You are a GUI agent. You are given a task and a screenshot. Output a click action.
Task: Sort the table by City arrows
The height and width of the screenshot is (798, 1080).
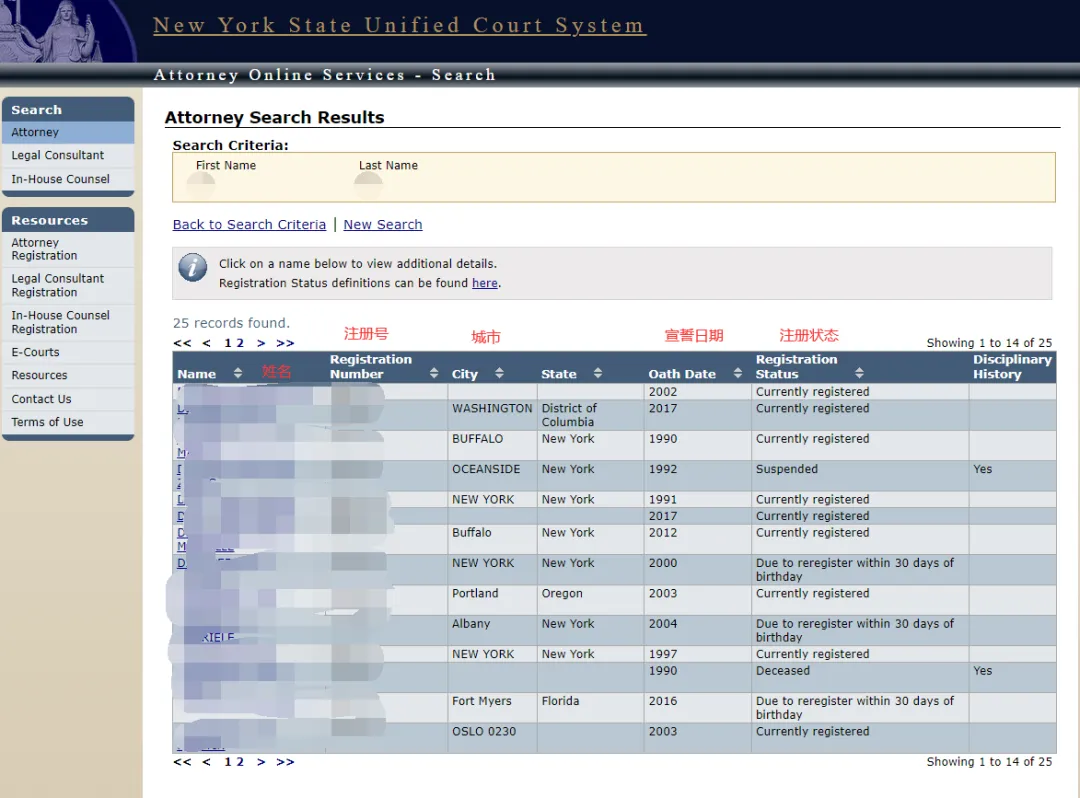pos(499,373)
